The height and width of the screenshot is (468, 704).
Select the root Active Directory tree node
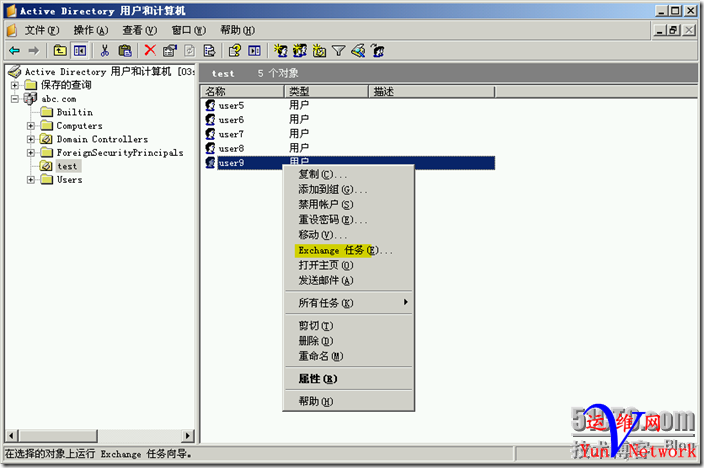[x=101, y=71]
